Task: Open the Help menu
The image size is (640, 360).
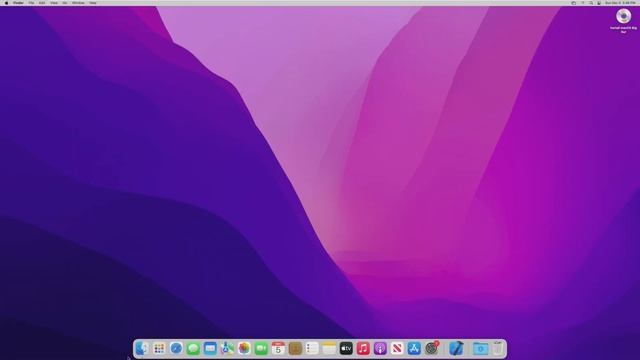Action: [x=93, y=3]
